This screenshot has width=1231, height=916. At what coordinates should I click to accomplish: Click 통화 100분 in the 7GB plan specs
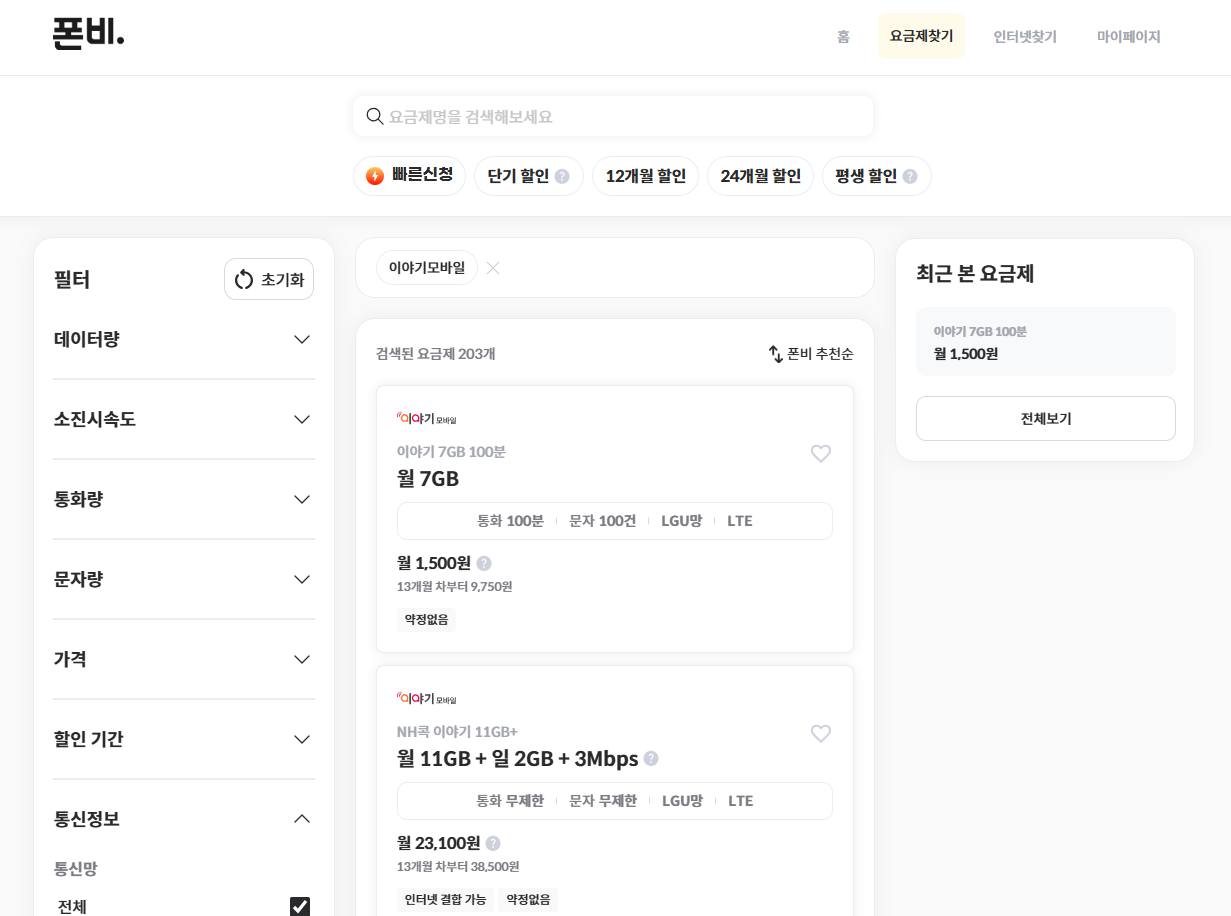point(510,521)
